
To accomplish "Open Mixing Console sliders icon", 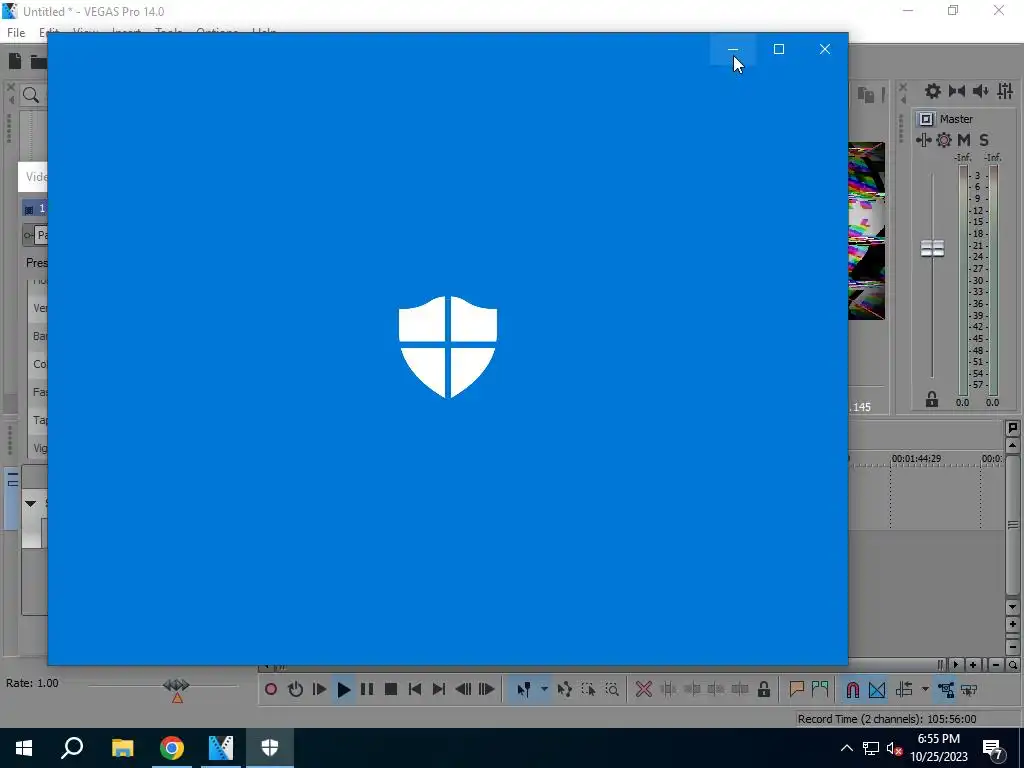I will coord(1005,91).
